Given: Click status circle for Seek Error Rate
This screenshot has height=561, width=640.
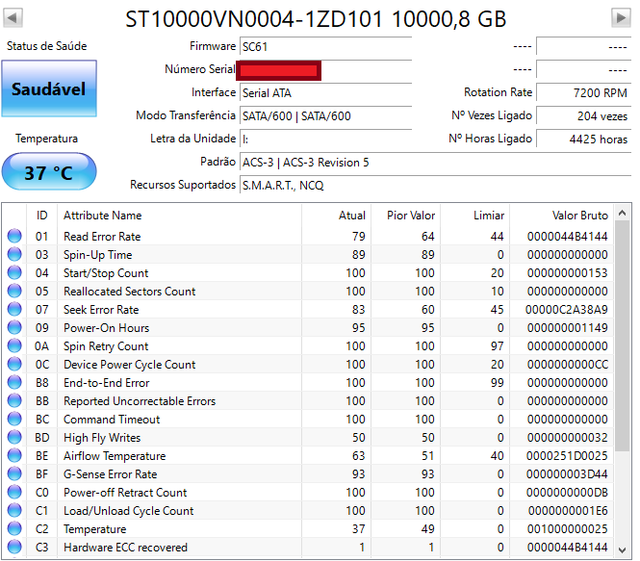Looking at the screenshot, I should coord(14,309).
